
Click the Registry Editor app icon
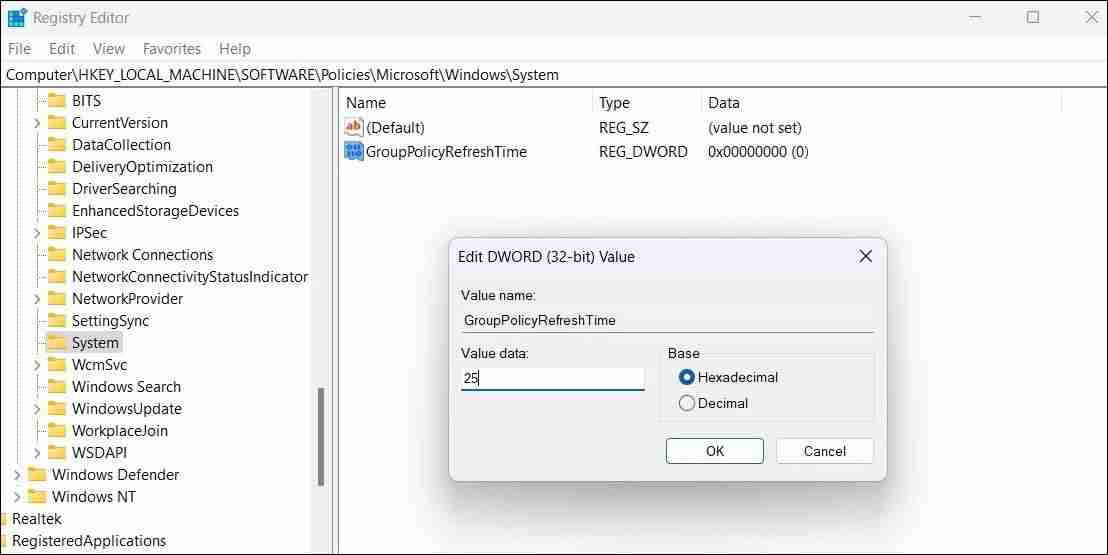point(17,18)
